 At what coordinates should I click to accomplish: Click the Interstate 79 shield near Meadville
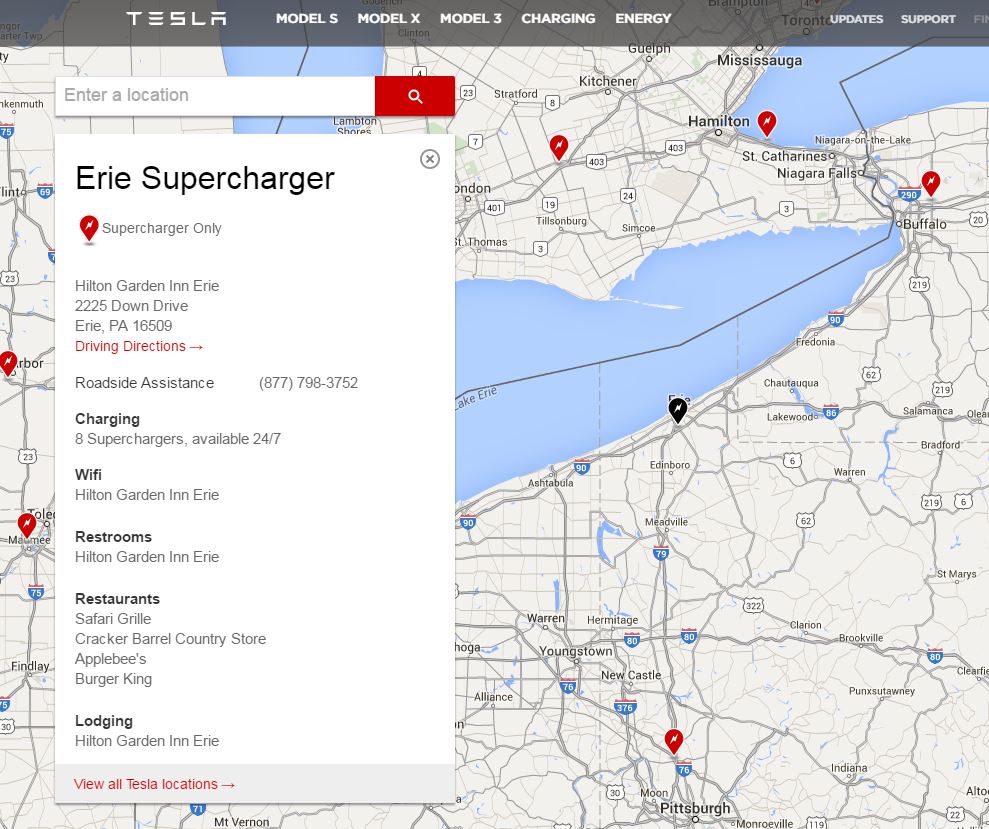coord(661,553)
